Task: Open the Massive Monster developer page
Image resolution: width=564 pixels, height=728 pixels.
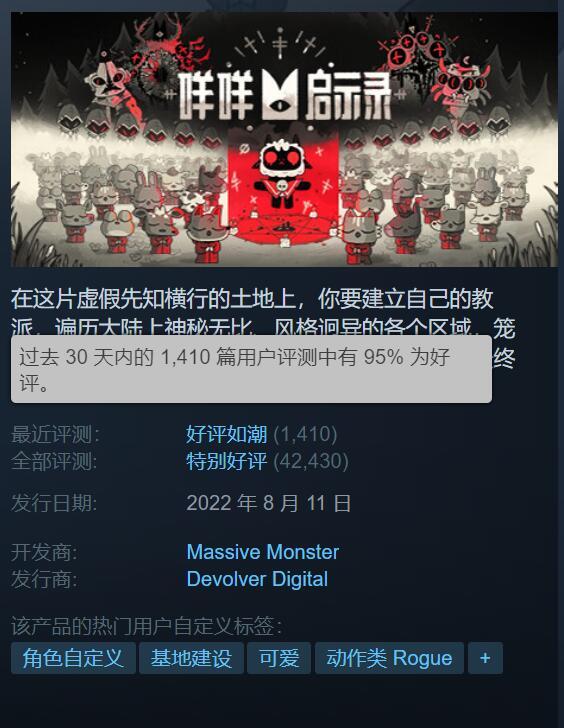Action: point(263,552)
